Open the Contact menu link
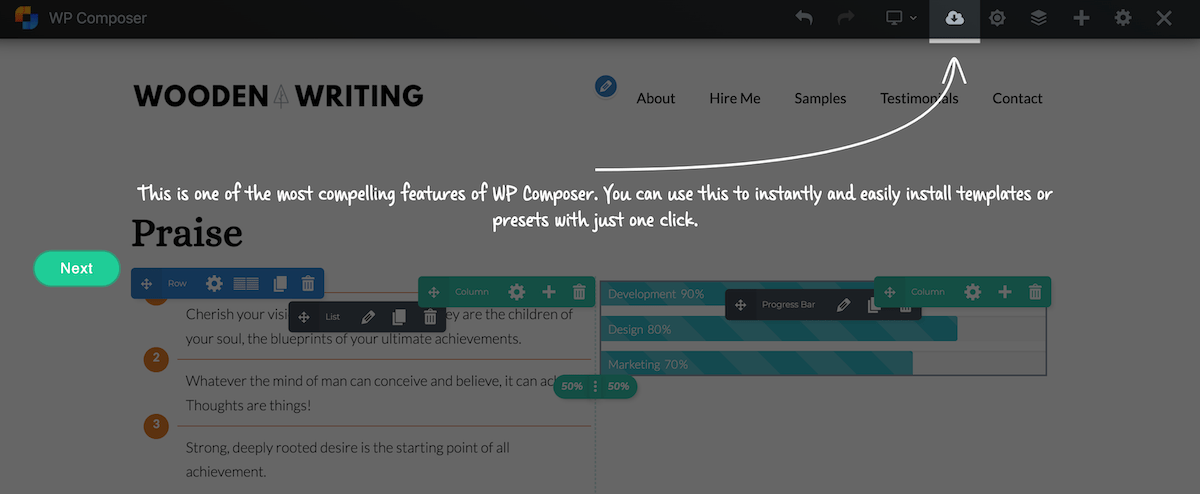 point(1017,98)
